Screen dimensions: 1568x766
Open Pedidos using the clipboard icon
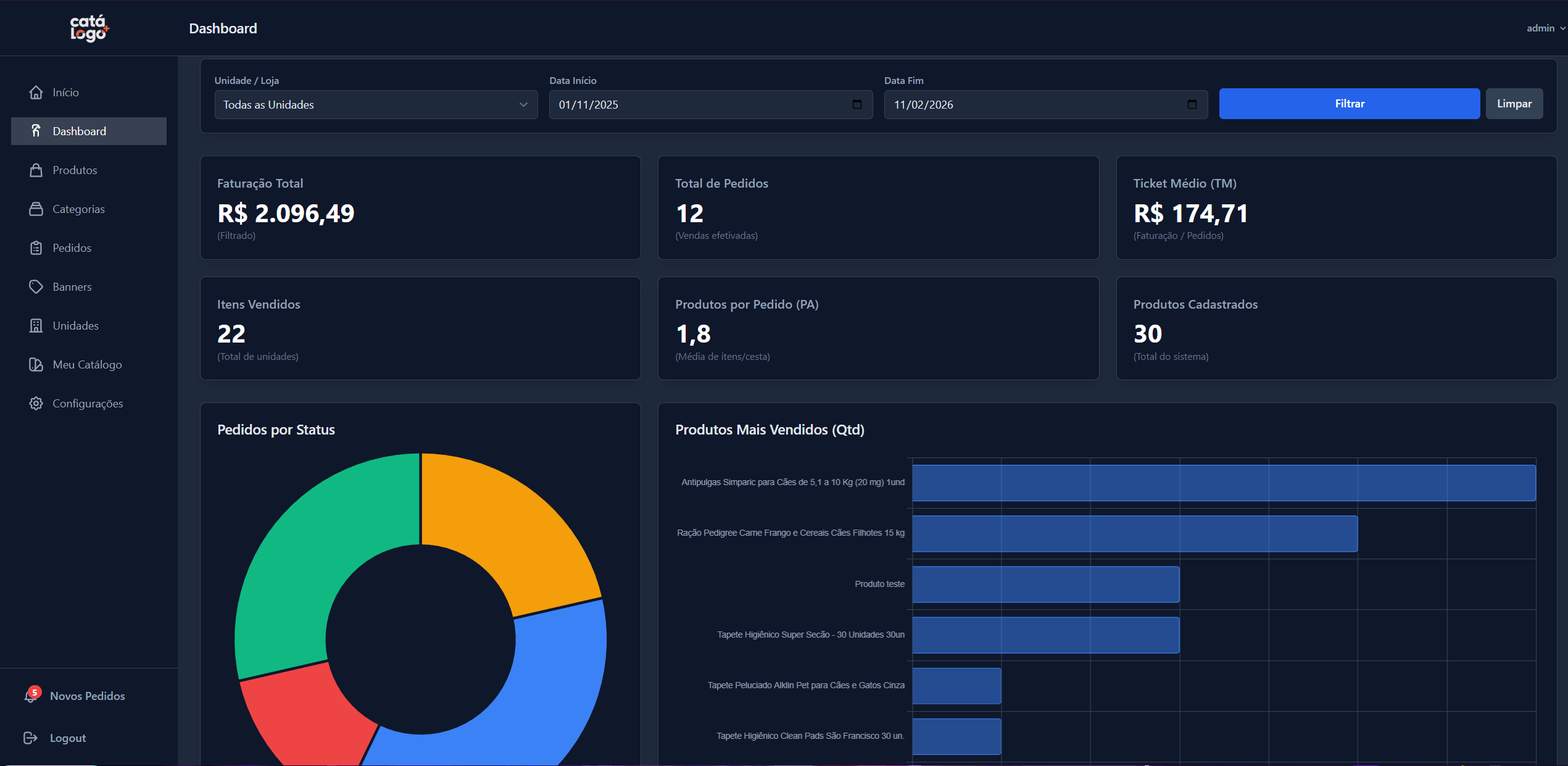(36, 248)
